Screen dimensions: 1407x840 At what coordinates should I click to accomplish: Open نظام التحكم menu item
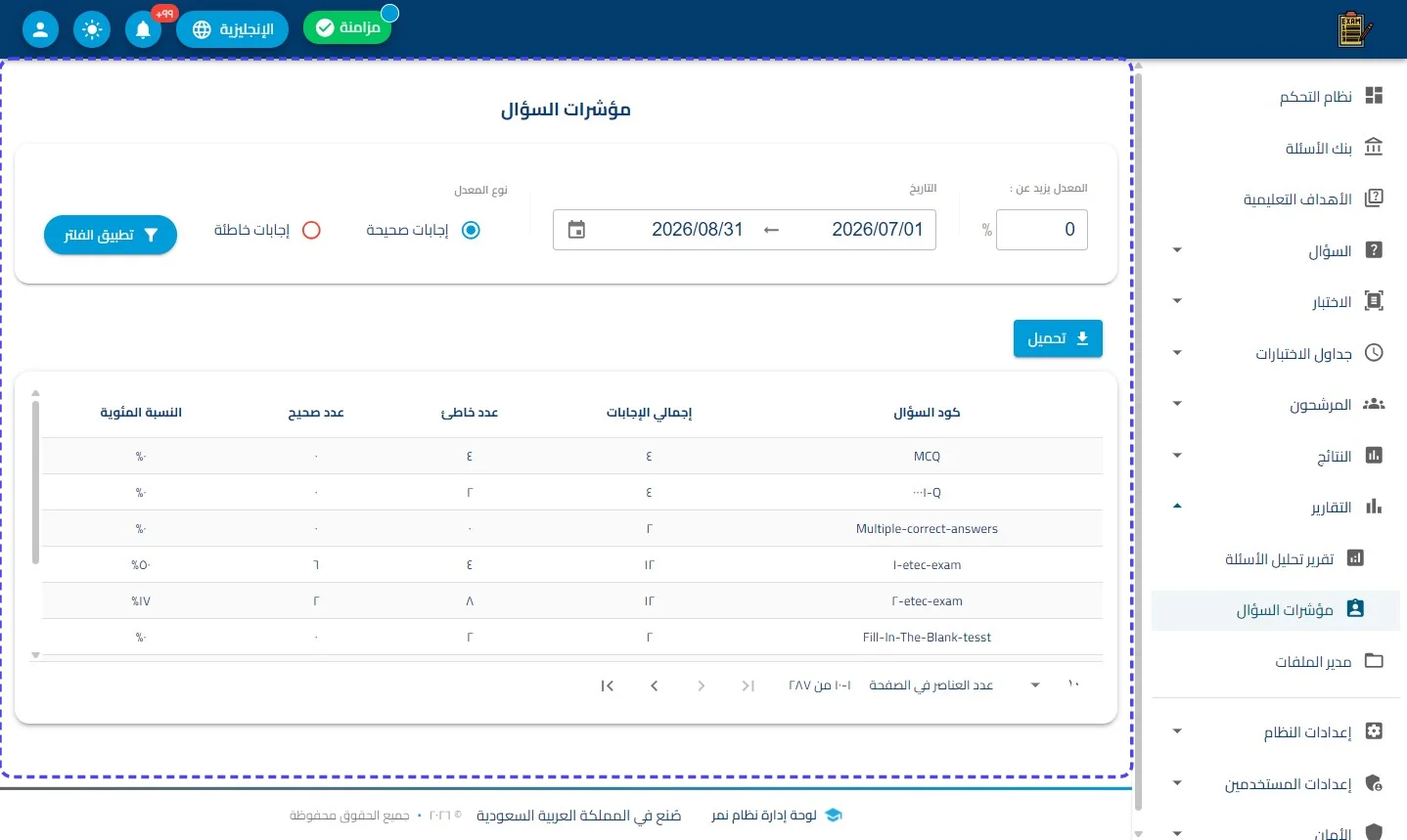1276,96
